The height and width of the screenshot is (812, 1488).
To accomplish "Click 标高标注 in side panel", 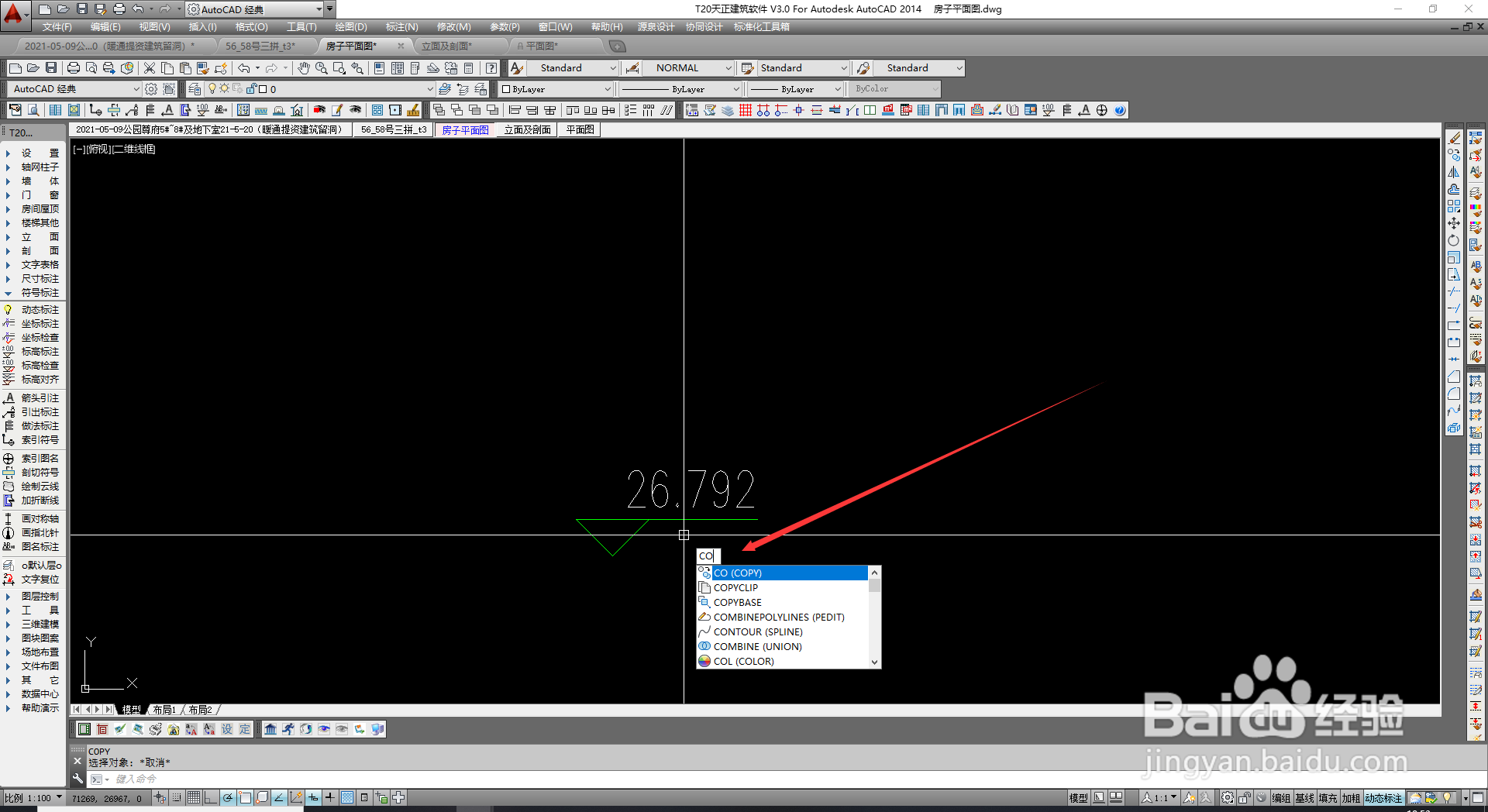I will [x=40, y=352].
